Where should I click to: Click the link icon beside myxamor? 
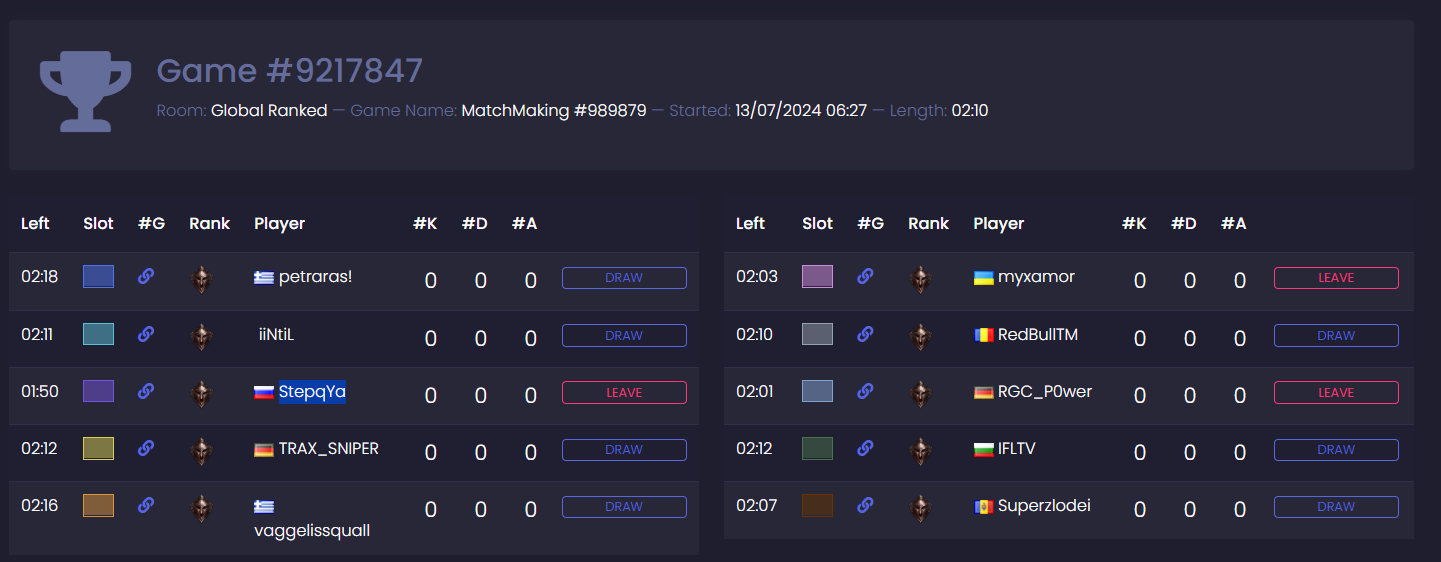pos(865,276)
